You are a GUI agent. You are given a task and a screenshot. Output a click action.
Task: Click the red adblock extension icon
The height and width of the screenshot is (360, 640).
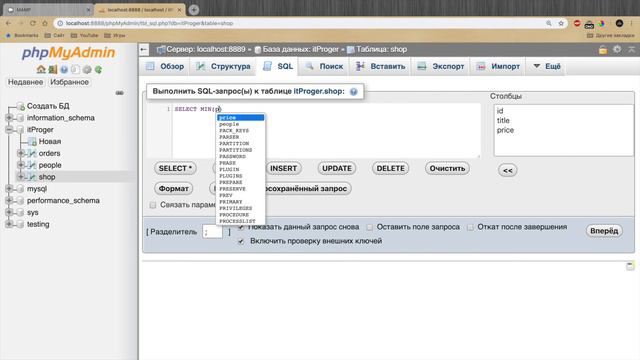[577, 23]
